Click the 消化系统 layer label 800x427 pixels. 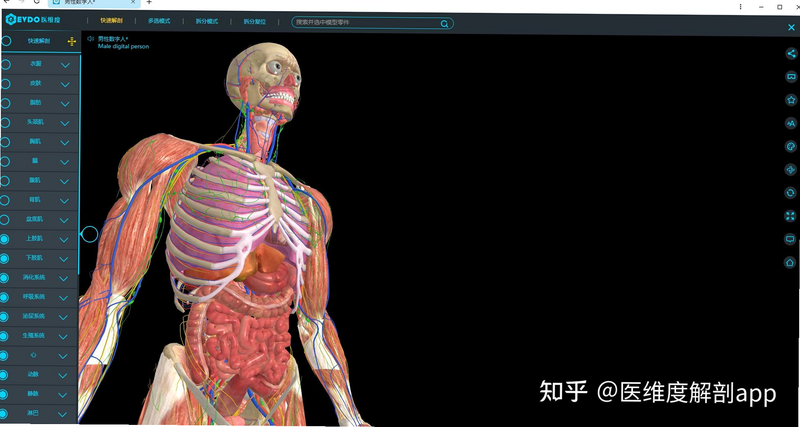34,278
